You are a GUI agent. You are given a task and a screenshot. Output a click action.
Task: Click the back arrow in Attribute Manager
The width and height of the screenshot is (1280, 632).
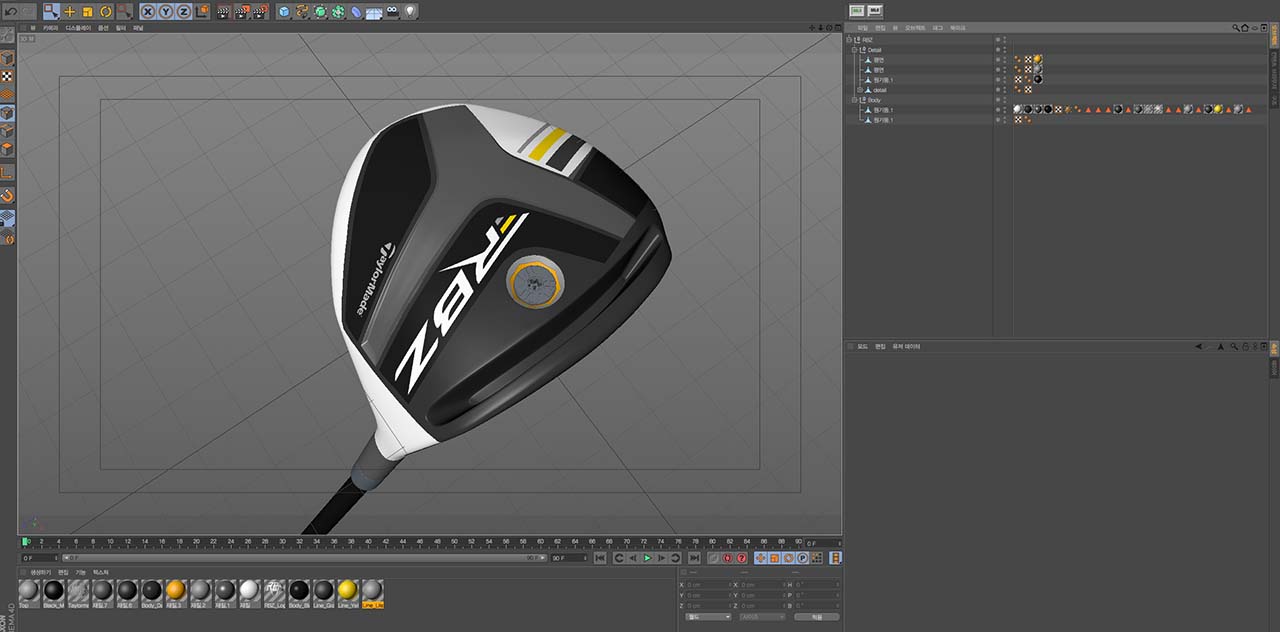[1199, 346]
